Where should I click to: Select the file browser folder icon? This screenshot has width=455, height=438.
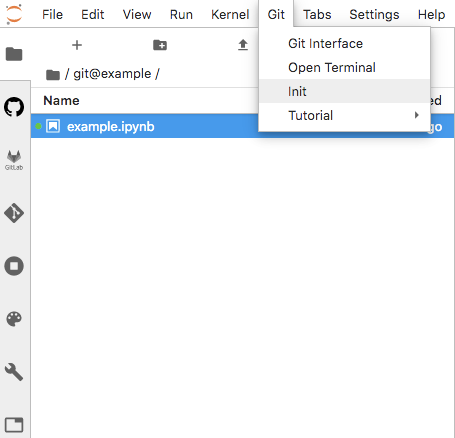[14, 54]
